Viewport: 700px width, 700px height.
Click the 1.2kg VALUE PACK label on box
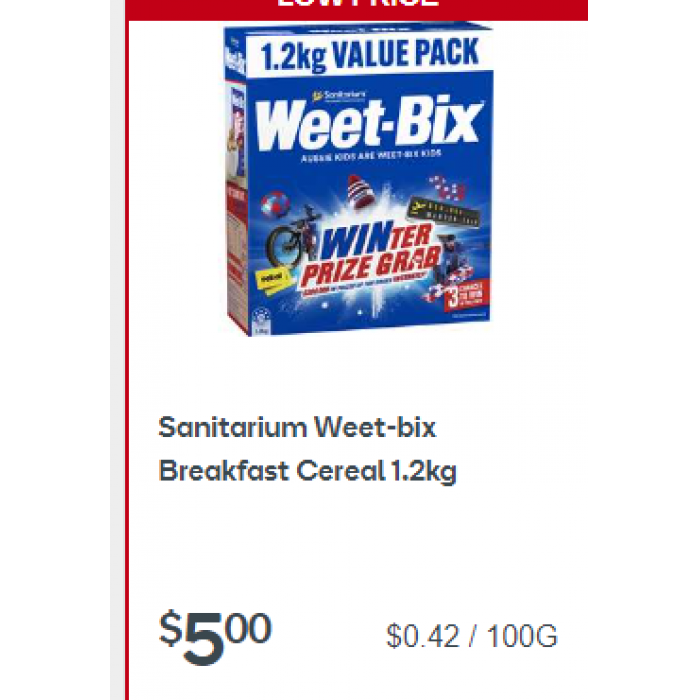pyautogui.click(x=369, y=55)
